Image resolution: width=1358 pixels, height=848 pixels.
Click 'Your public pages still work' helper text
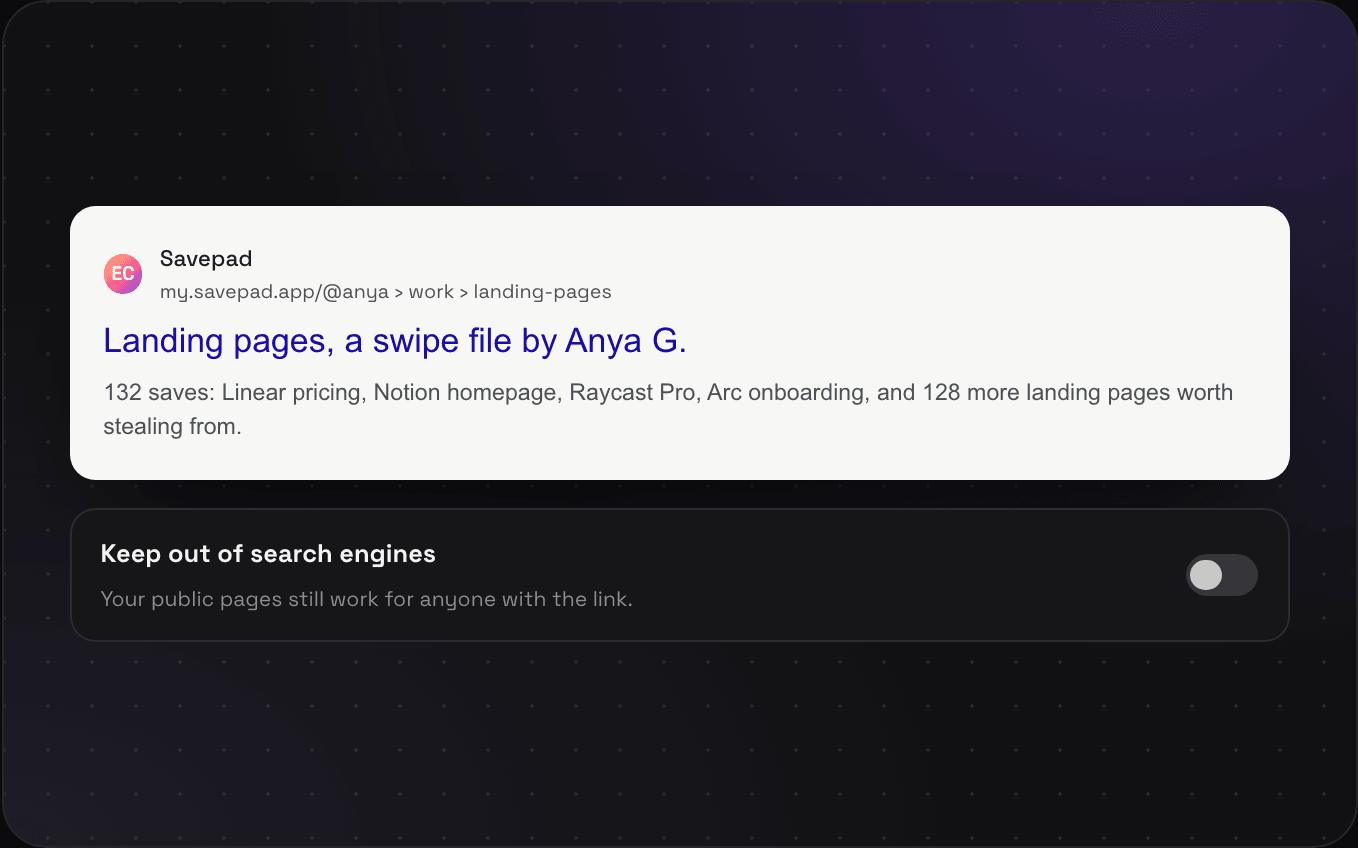pos(367,600)
